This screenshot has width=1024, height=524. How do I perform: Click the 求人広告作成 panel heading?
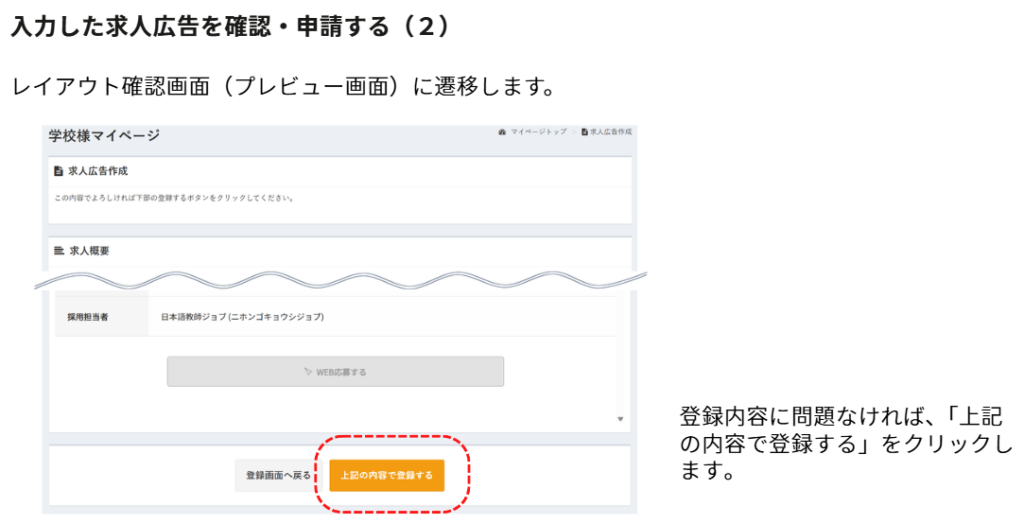point(97,171)
